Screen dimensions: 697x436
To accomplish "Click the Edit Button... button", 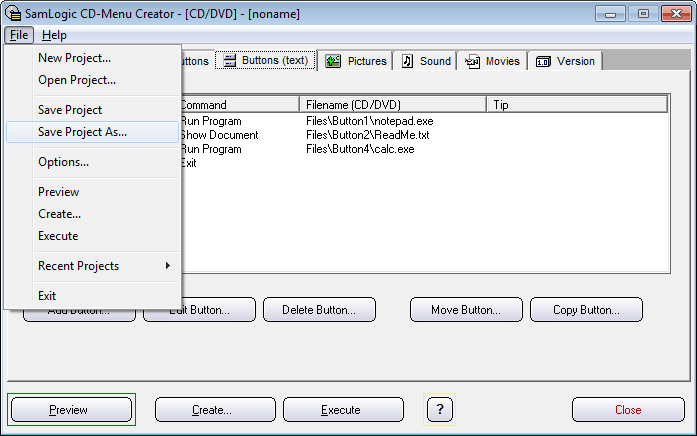I will [199, 310].
